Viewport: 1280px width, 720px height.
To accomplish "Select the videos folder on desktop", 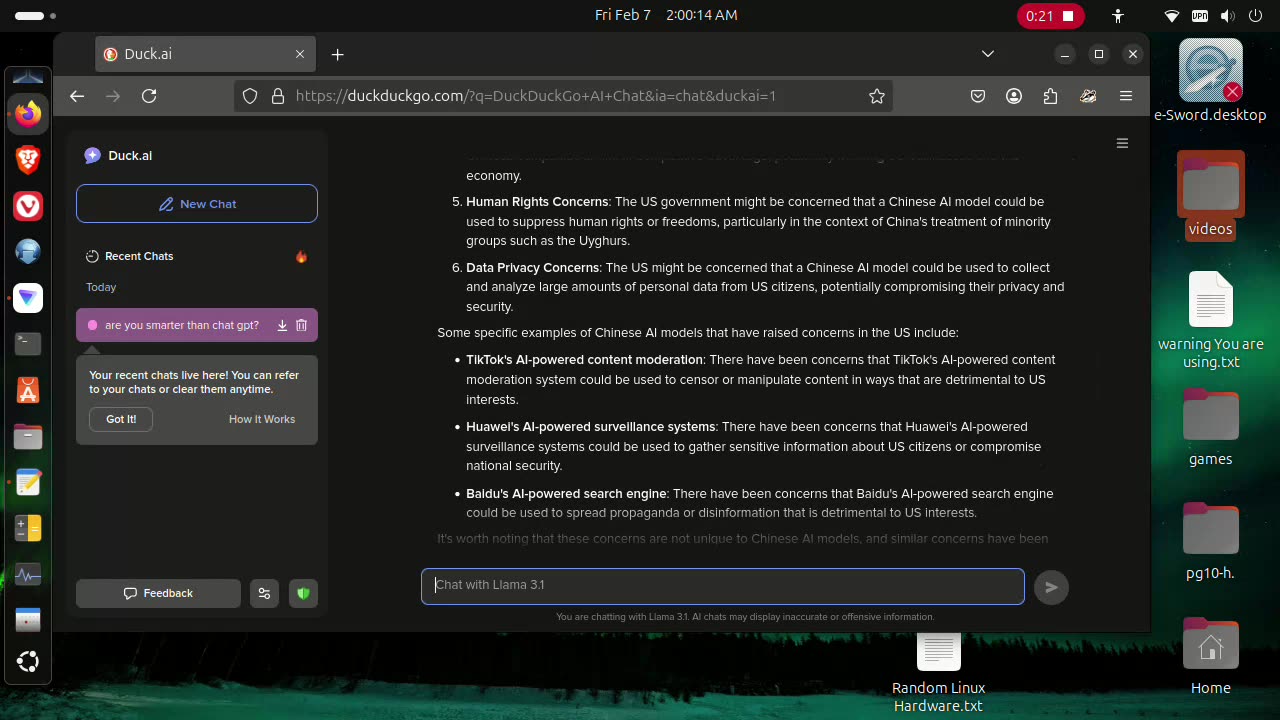I will point(1210,195).
